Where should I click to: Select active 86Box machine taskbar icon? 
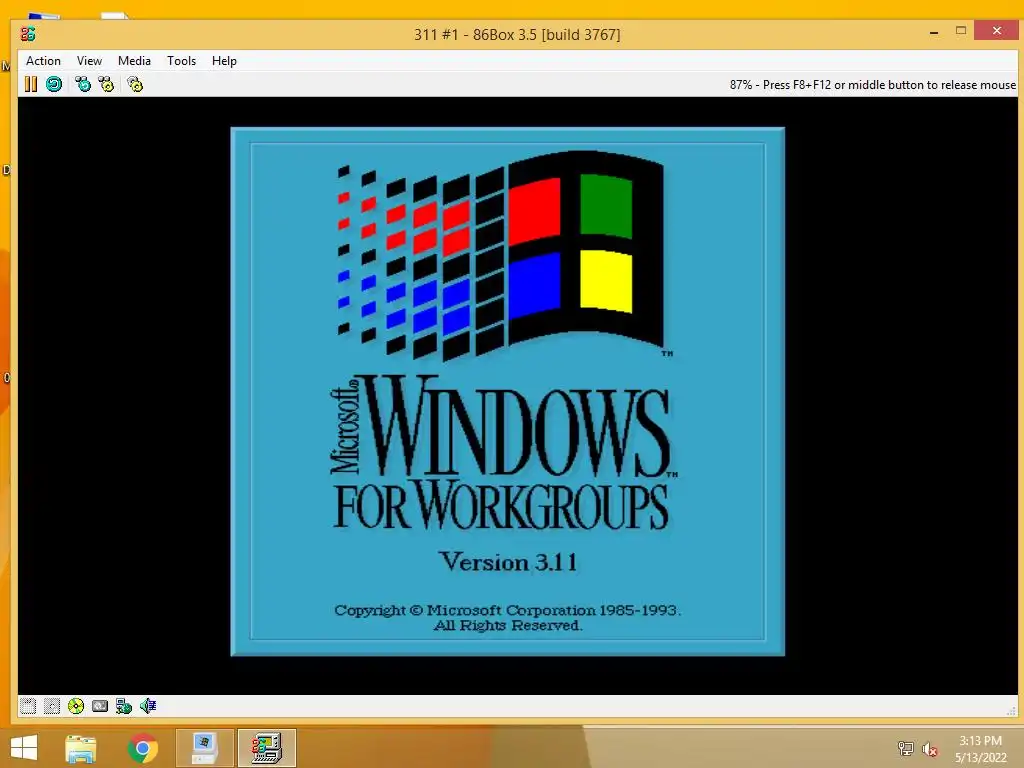267,748
